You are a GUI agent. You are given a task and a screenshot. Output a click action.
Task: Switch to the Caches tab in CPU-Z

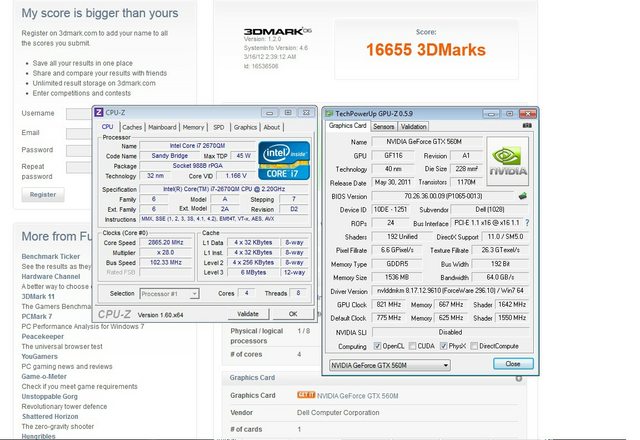click(x=132, y=127)
